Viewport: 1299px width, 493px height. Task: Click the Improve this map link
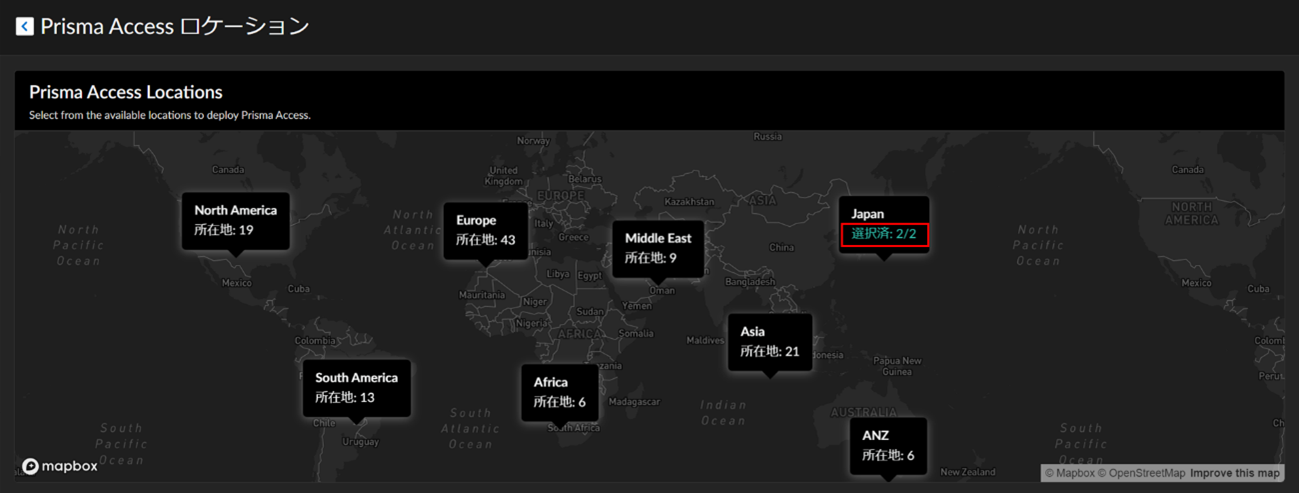point(1235,473)
